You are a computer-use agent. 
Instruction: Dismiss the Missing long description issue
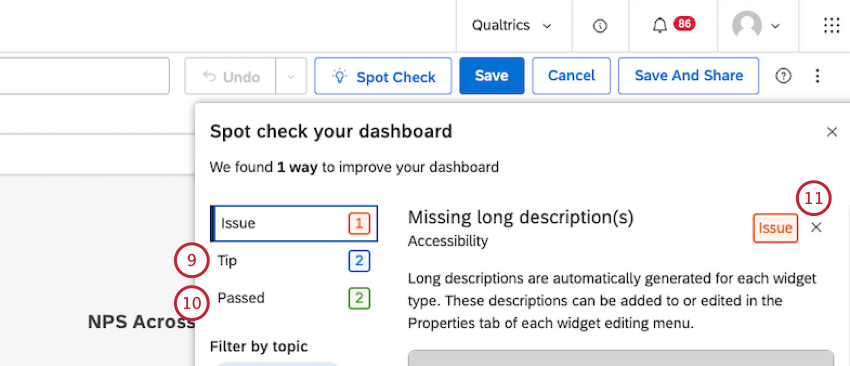[x=816, y=228]
